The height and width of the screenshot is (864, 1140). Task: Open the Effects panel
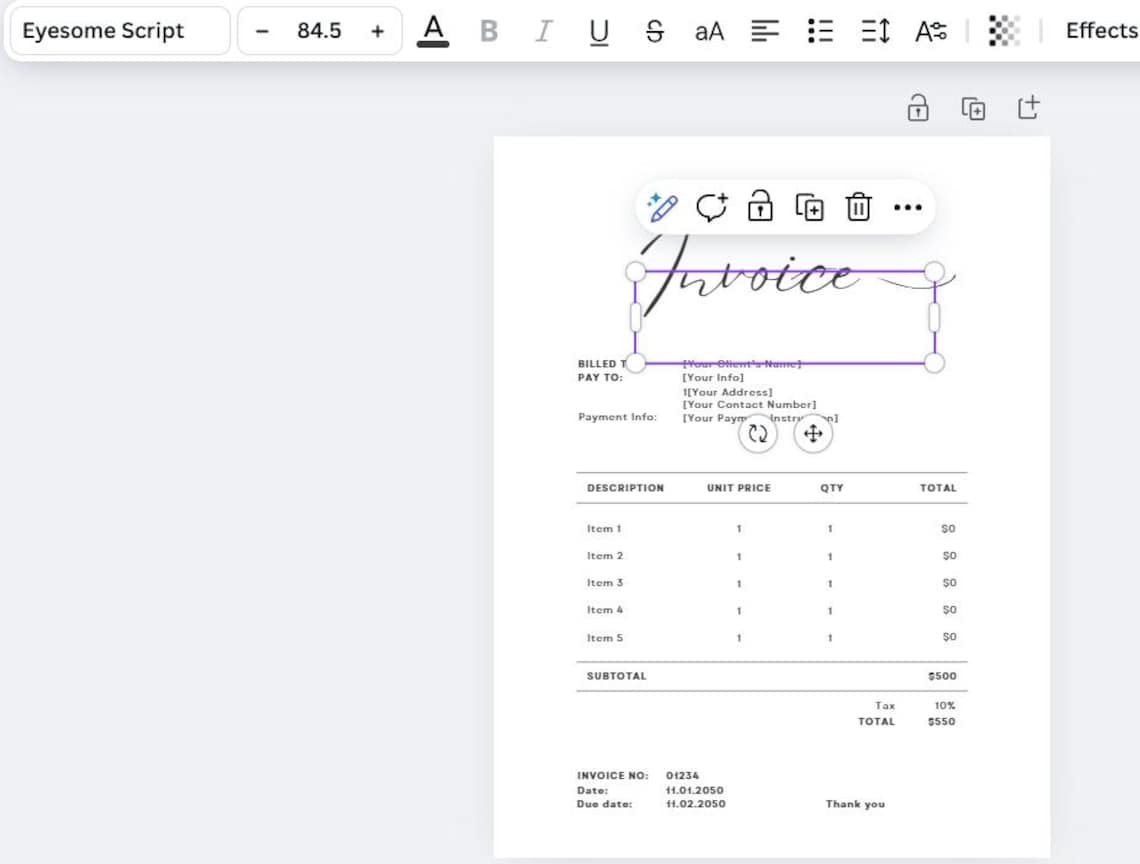point(1100,31)
